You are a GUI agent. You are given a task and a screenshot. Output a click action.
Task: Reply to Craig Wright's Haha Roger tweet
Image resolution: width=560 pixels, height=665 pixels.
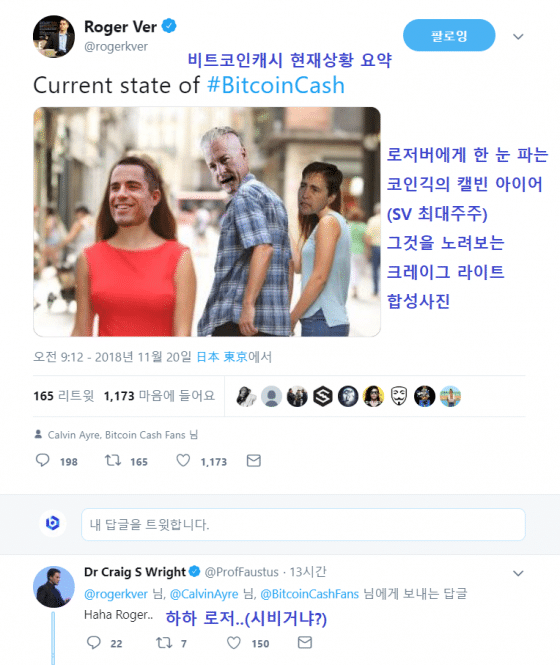click(x=94, y=643)
